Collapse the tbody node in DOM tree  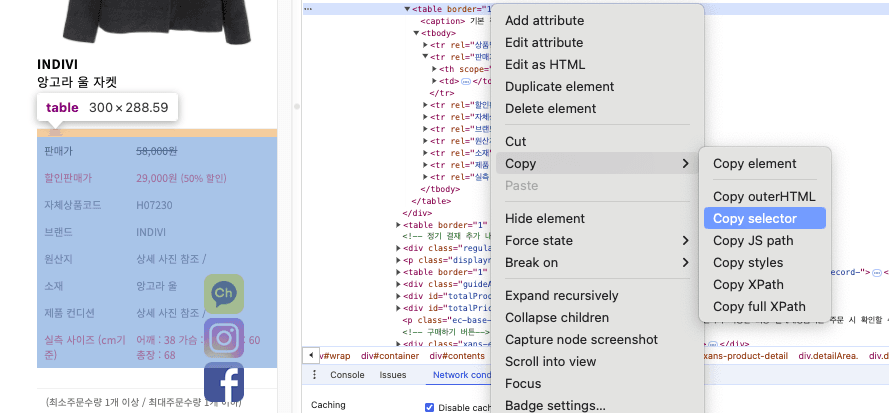pyautogui.click(x=417, y=33)
